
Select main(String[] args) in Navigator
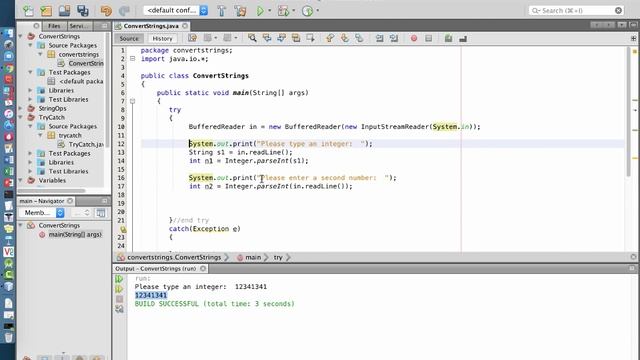(x=75, y=234)
